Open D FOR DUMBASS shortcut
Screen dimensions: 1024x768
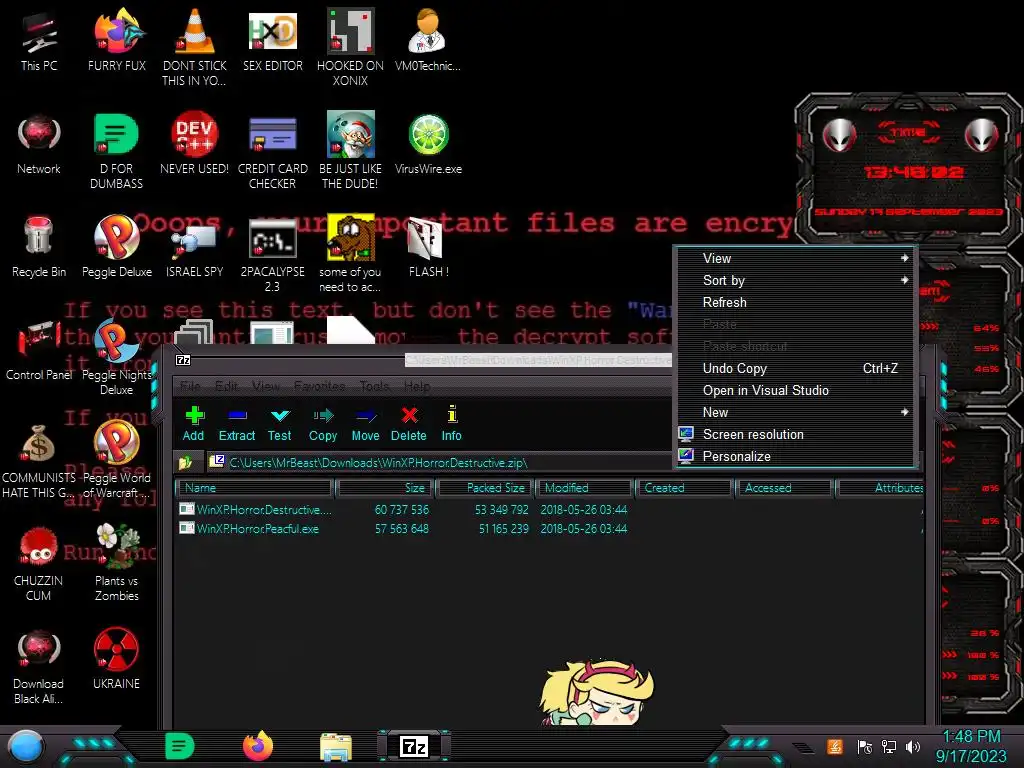(x=117, y=150)
